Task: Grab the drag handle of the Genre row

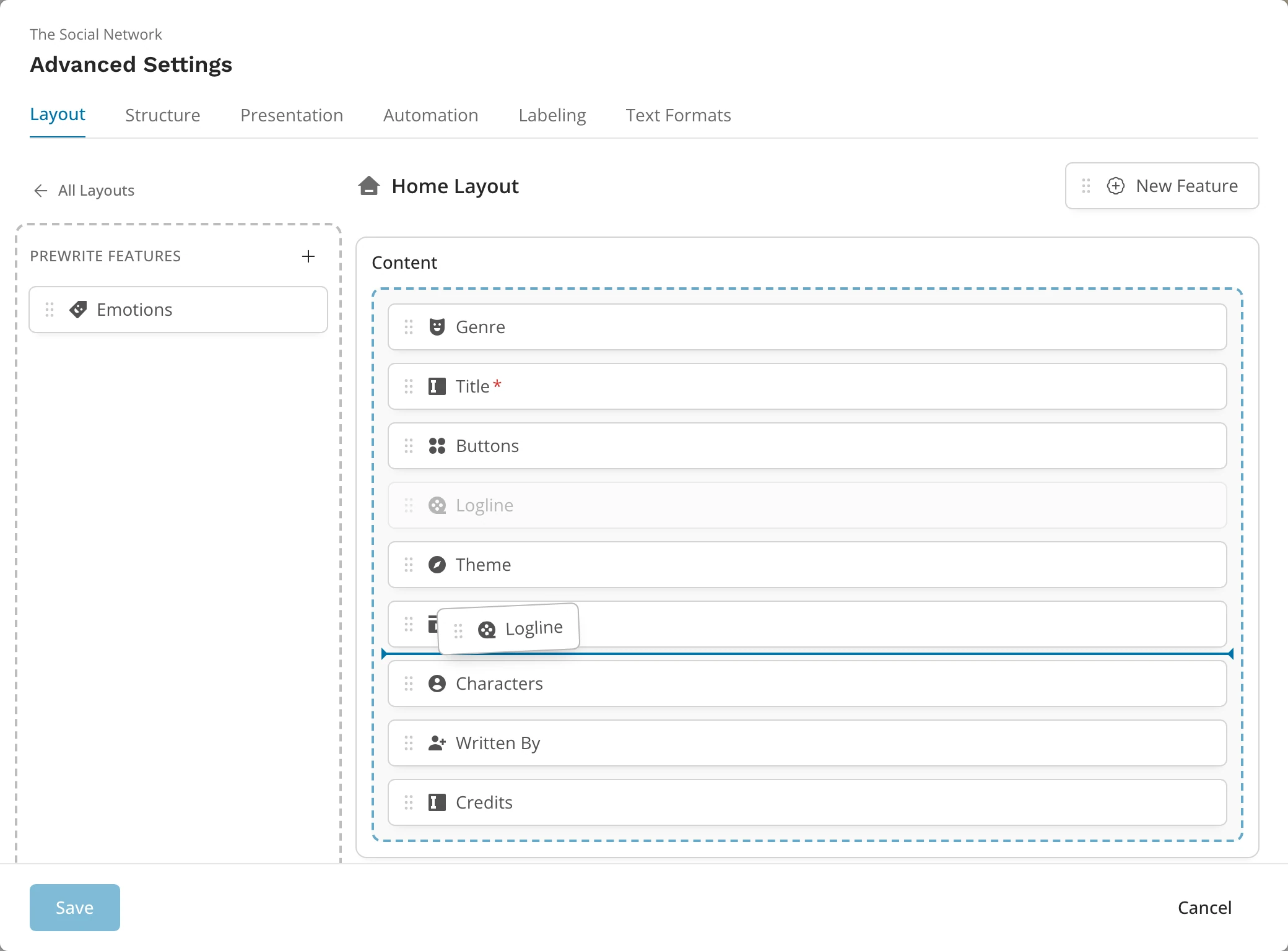Action: pos(409,327)
